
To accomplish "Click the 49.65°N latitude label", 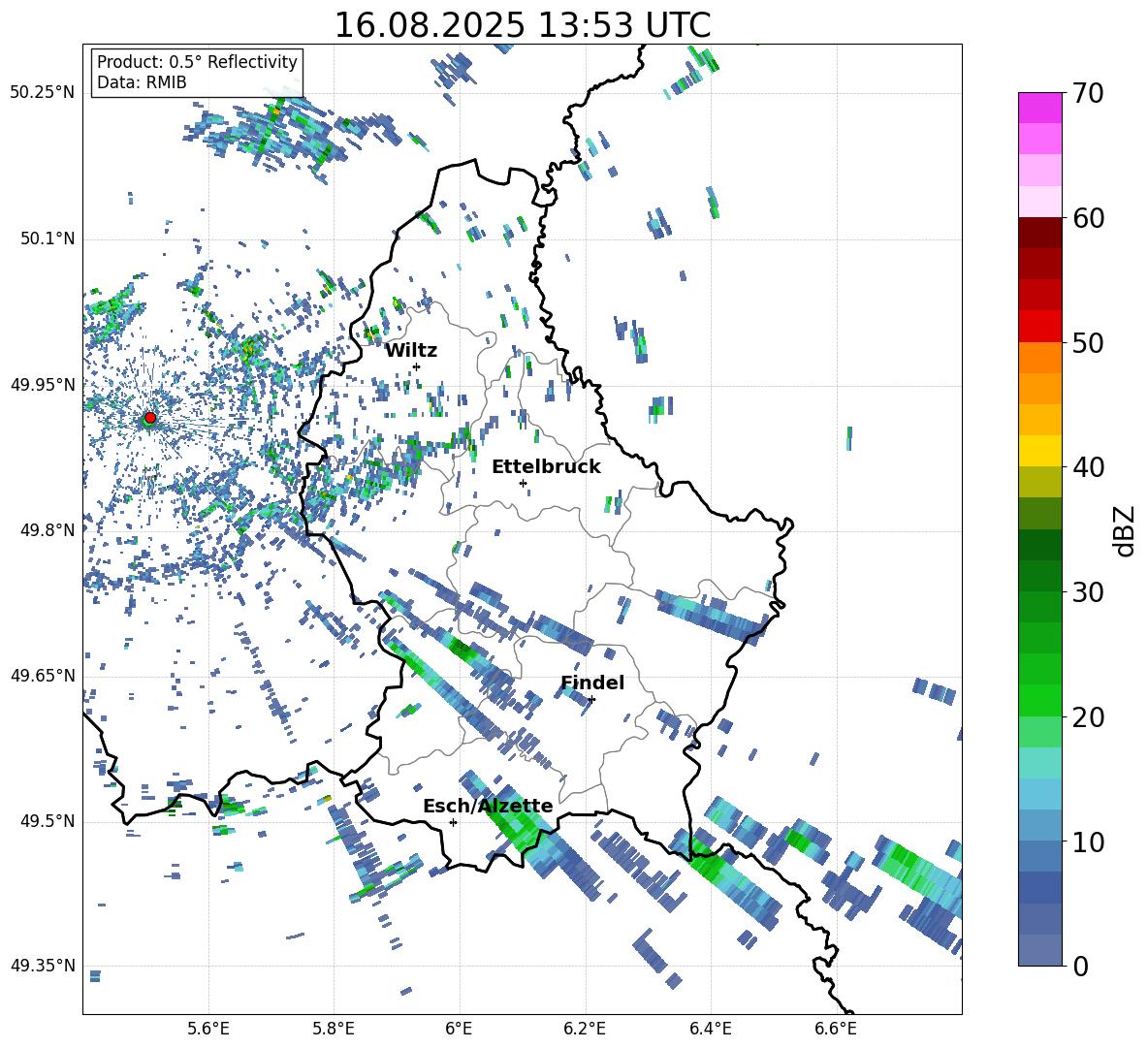I will (x=43, y=675).
